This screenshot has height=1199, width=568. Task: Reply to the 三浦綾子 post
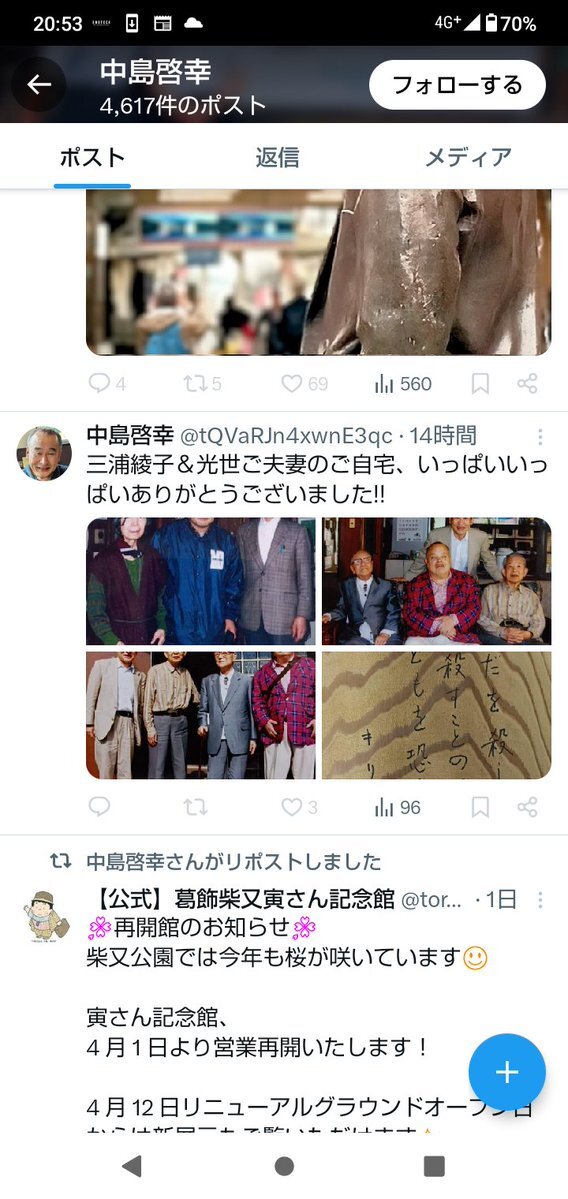point(99,807)
